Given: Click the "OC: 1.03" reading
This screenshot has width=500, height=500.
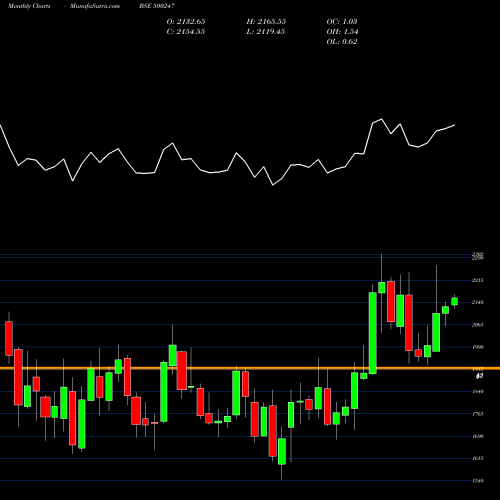Looking at the screenshot, I should pos(342,21).
